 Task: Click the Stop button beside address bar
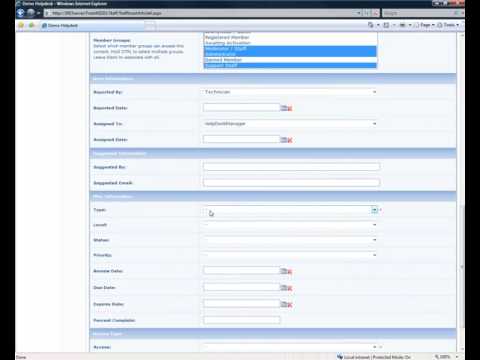[x=375, y=13]
